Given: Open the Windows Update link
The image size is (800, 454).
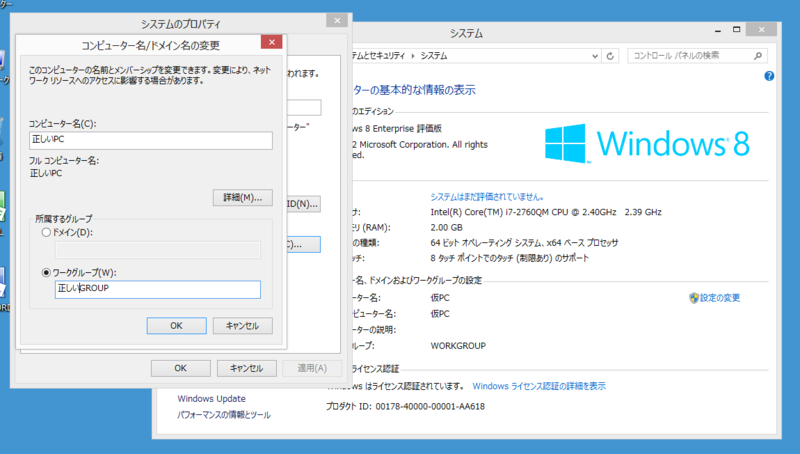Looking at the screenshot, I should pyautogui.click(x=211, y=398).
